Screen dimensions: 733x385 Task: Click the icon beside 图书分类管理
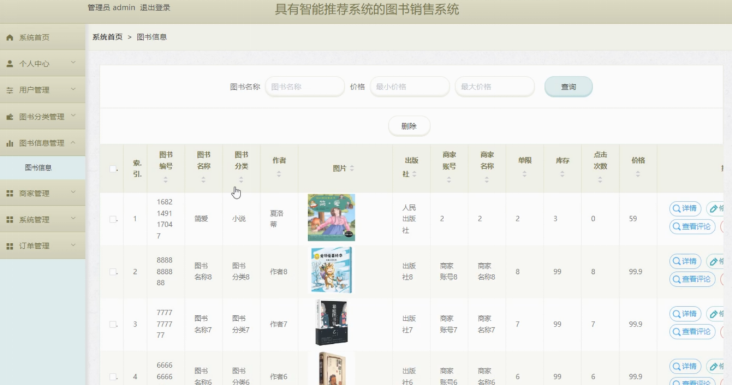pos(9,117)
